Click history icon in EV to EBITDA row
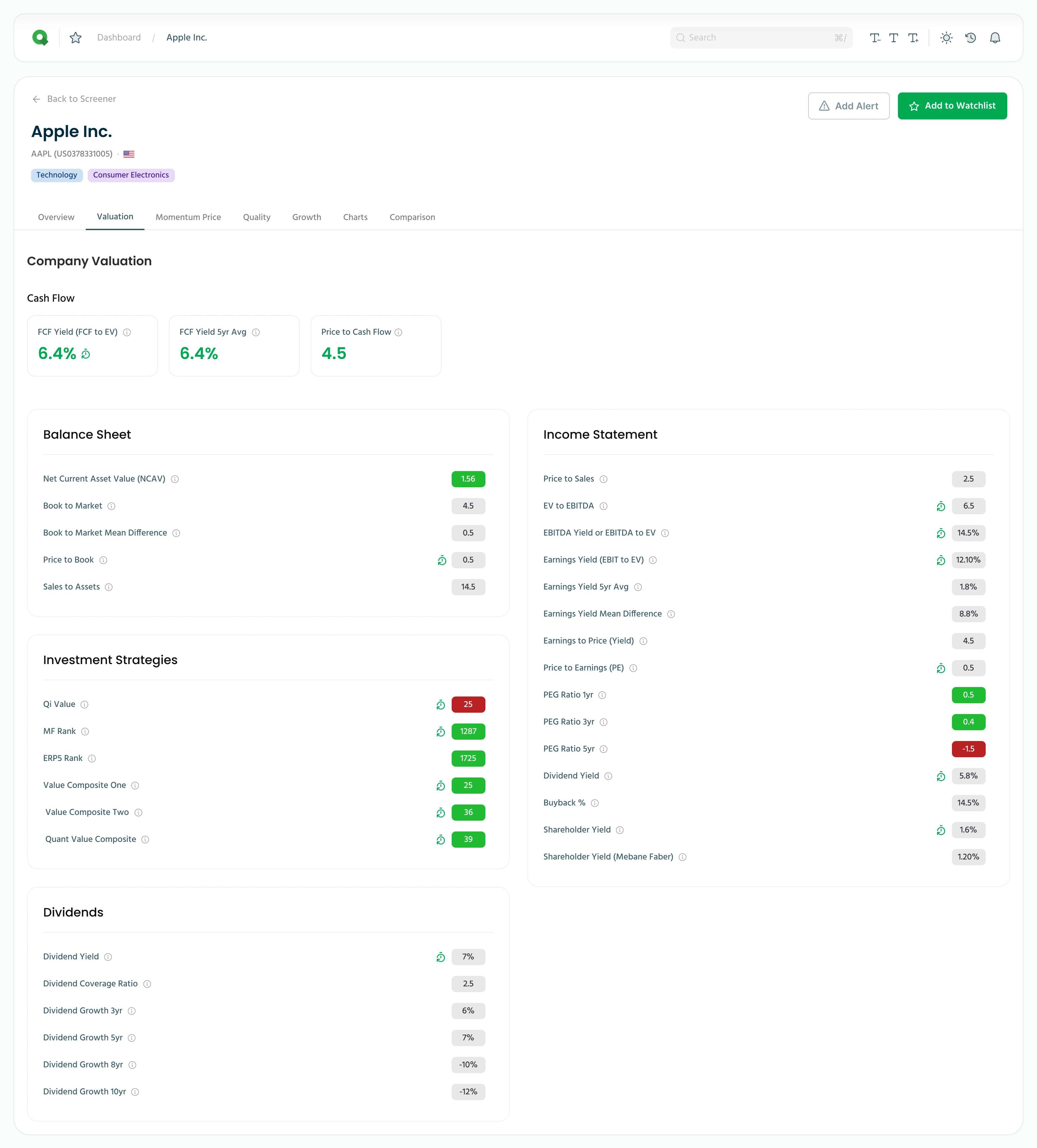This screenshot has width=1037, height=1148. pyautogui.click(x=941, y=506)
